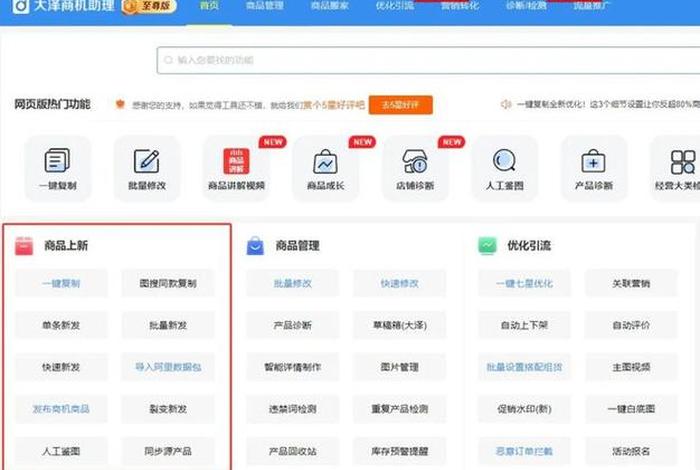
Task: Open 产品回收站 button
Action: tap(293, 451)
